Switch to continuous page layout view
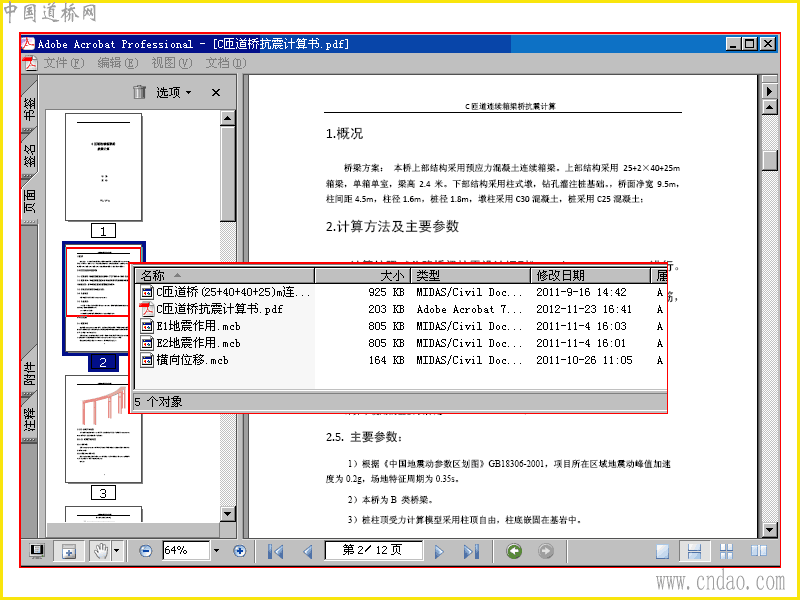 [x=694, y=552]
